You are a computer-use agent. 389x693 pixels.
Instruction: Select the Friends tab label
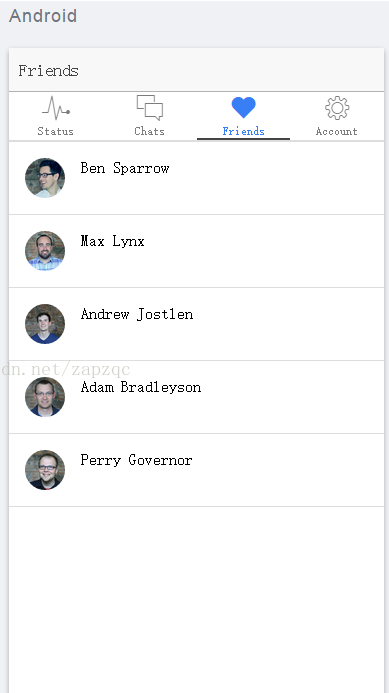[x=244, y=131]
